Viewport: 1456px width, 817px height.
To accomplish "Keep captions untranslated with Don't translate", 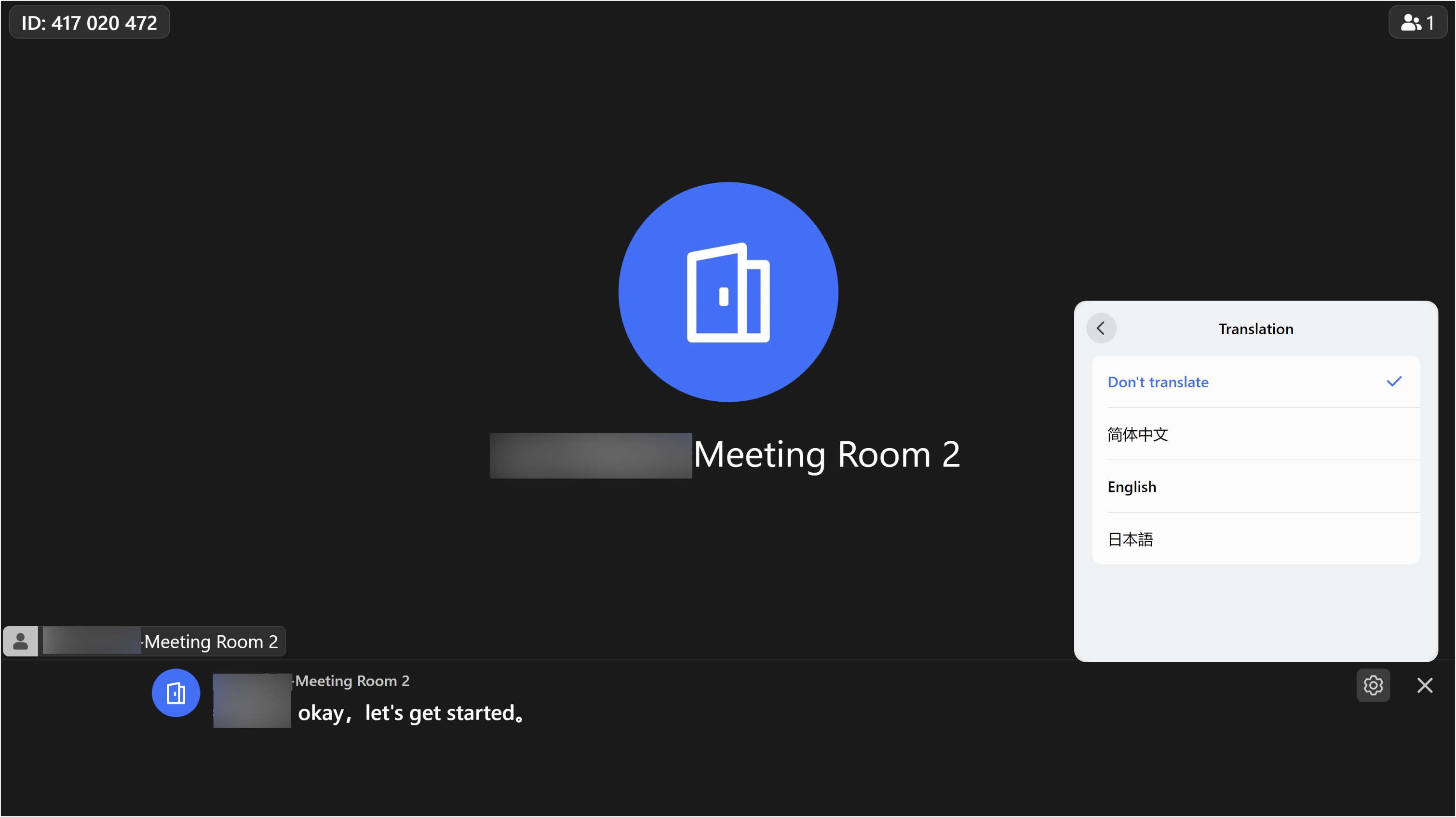I will [1158, 381].
